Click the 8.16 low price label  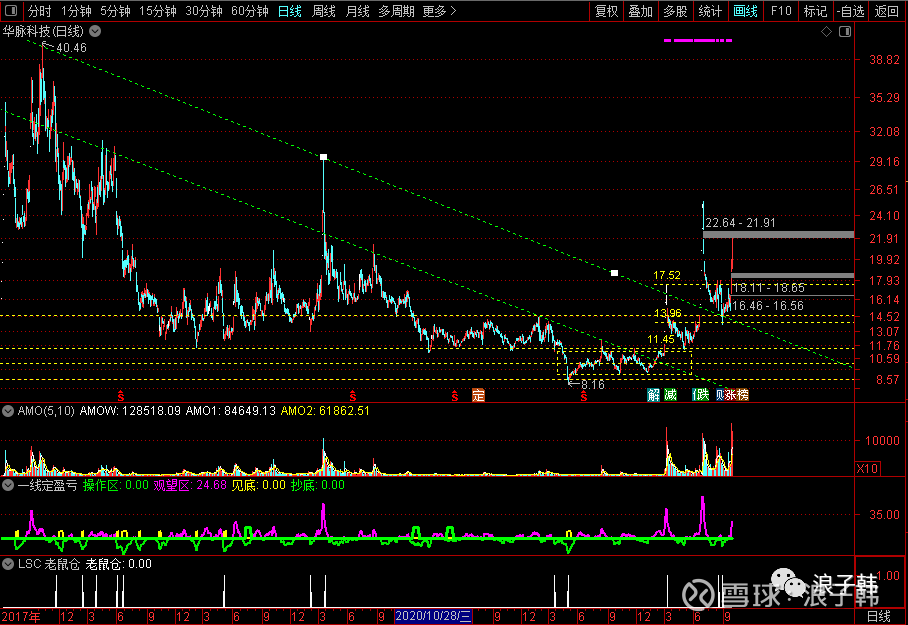coord(592,385)
